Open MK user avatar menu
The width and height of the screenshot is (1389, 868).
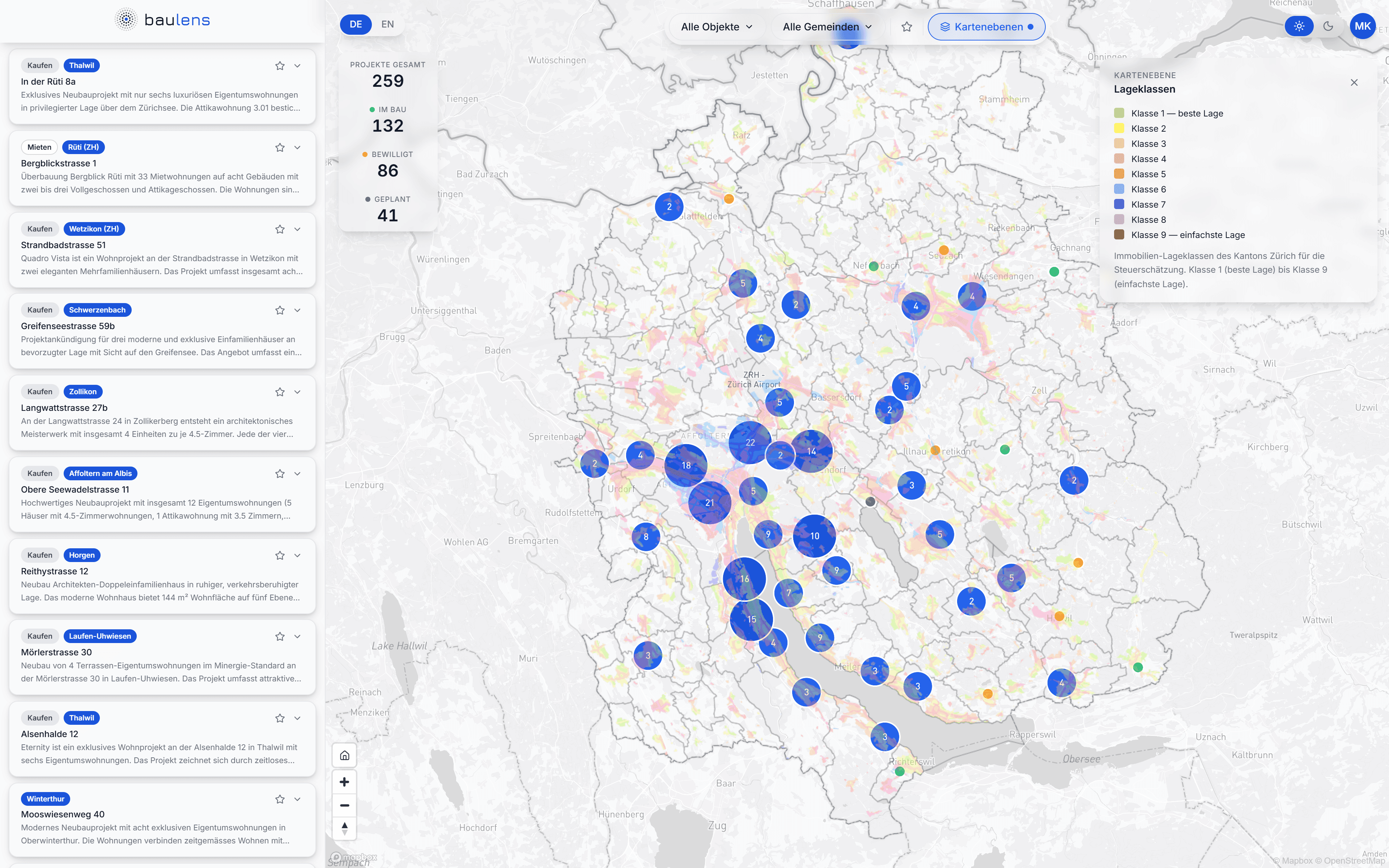tap(1363, 26)
